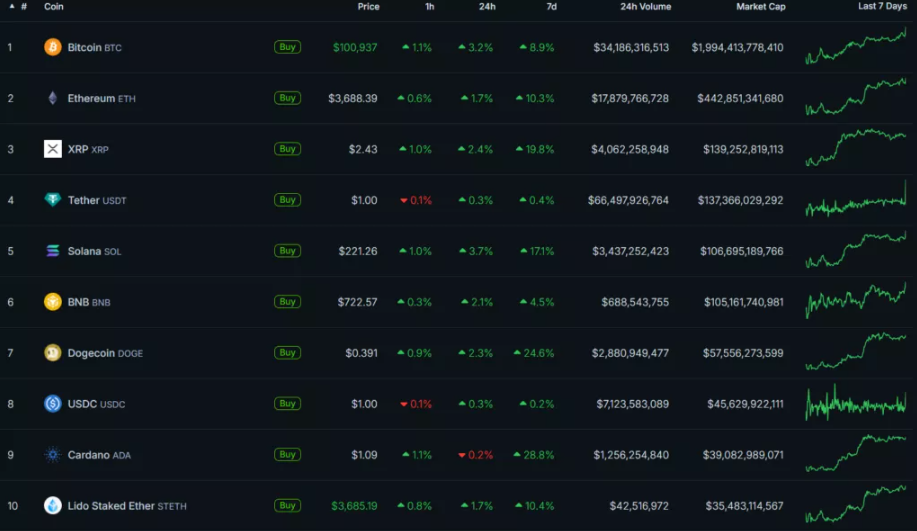Click Buy in the BNB row
This screenshot has height=531, width=917.
click(x=287, y=301)
